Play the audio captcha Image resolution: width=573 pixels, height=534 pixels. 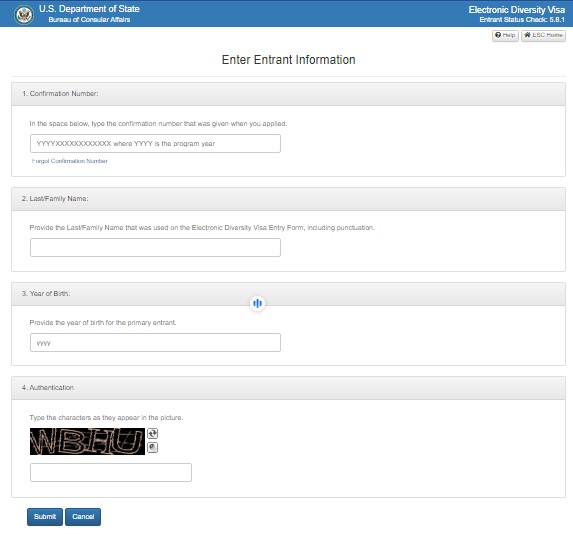click(152, 447)
